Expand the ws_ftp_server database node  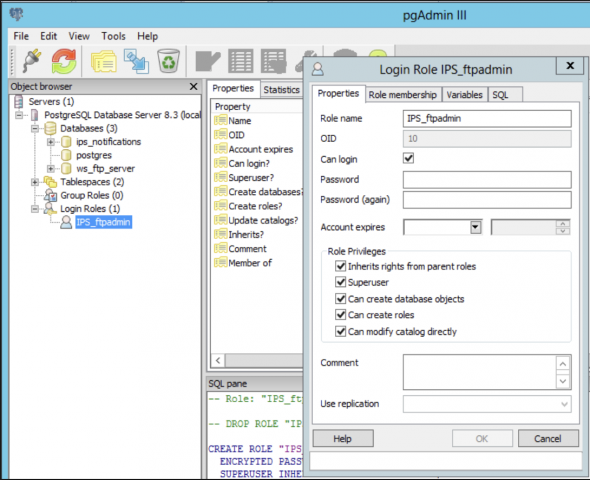tap(50, 169)
